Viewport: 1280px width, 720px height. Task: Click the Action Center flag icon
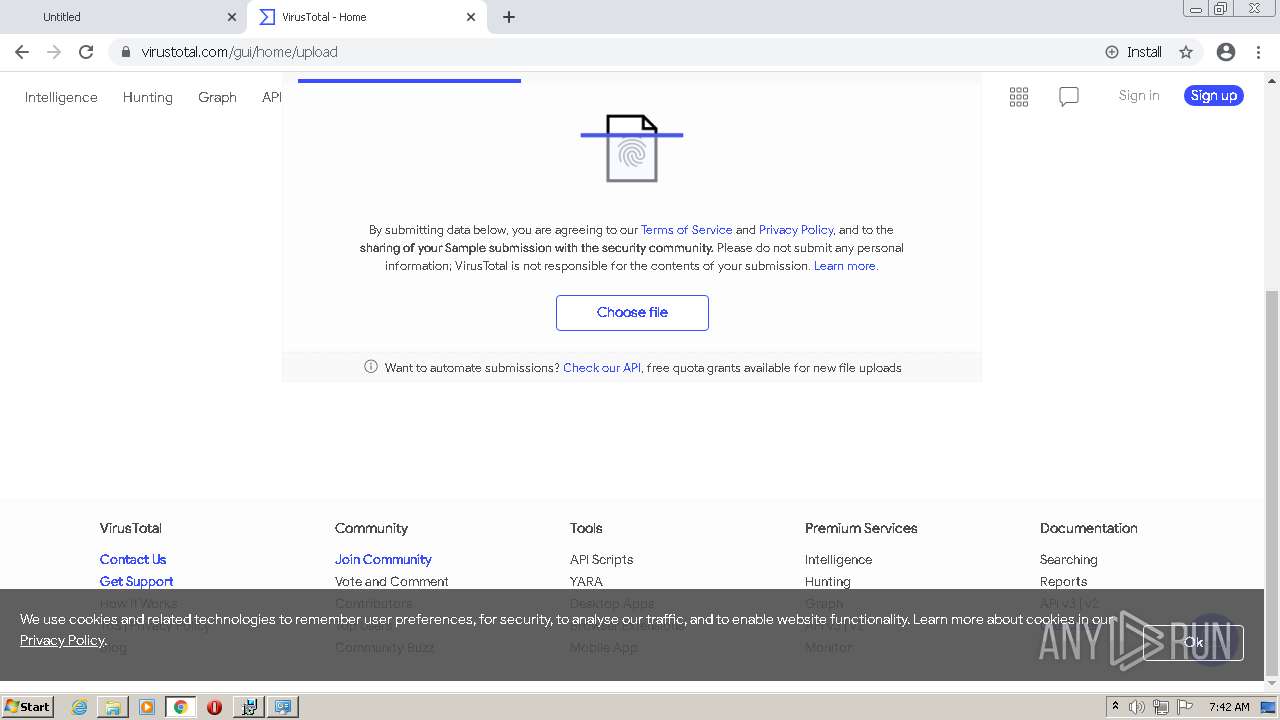pos(1185,707)
